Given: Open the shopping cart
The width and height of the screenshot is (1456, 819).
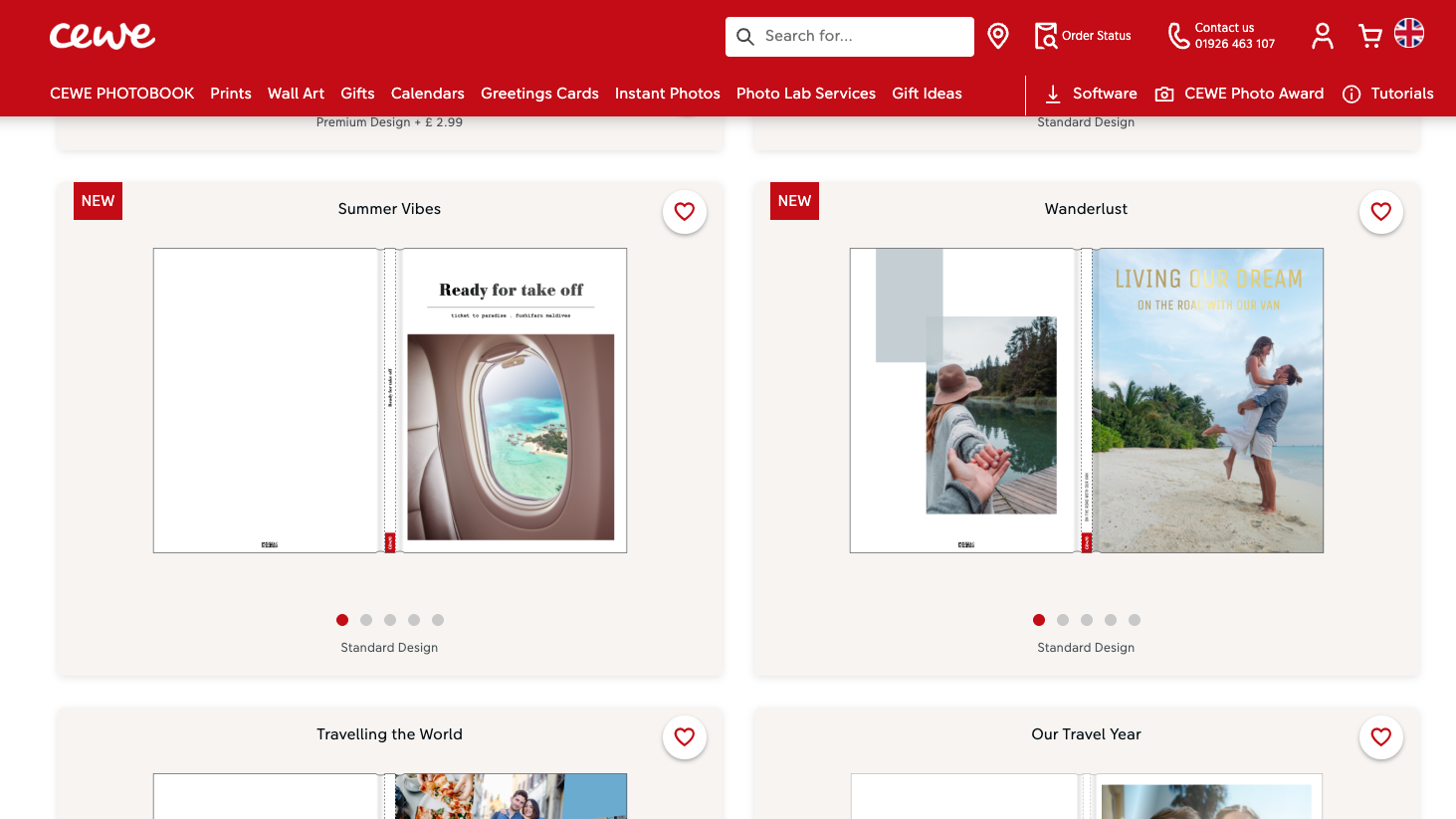Looking at the screenshot, I should point(1370,36).
